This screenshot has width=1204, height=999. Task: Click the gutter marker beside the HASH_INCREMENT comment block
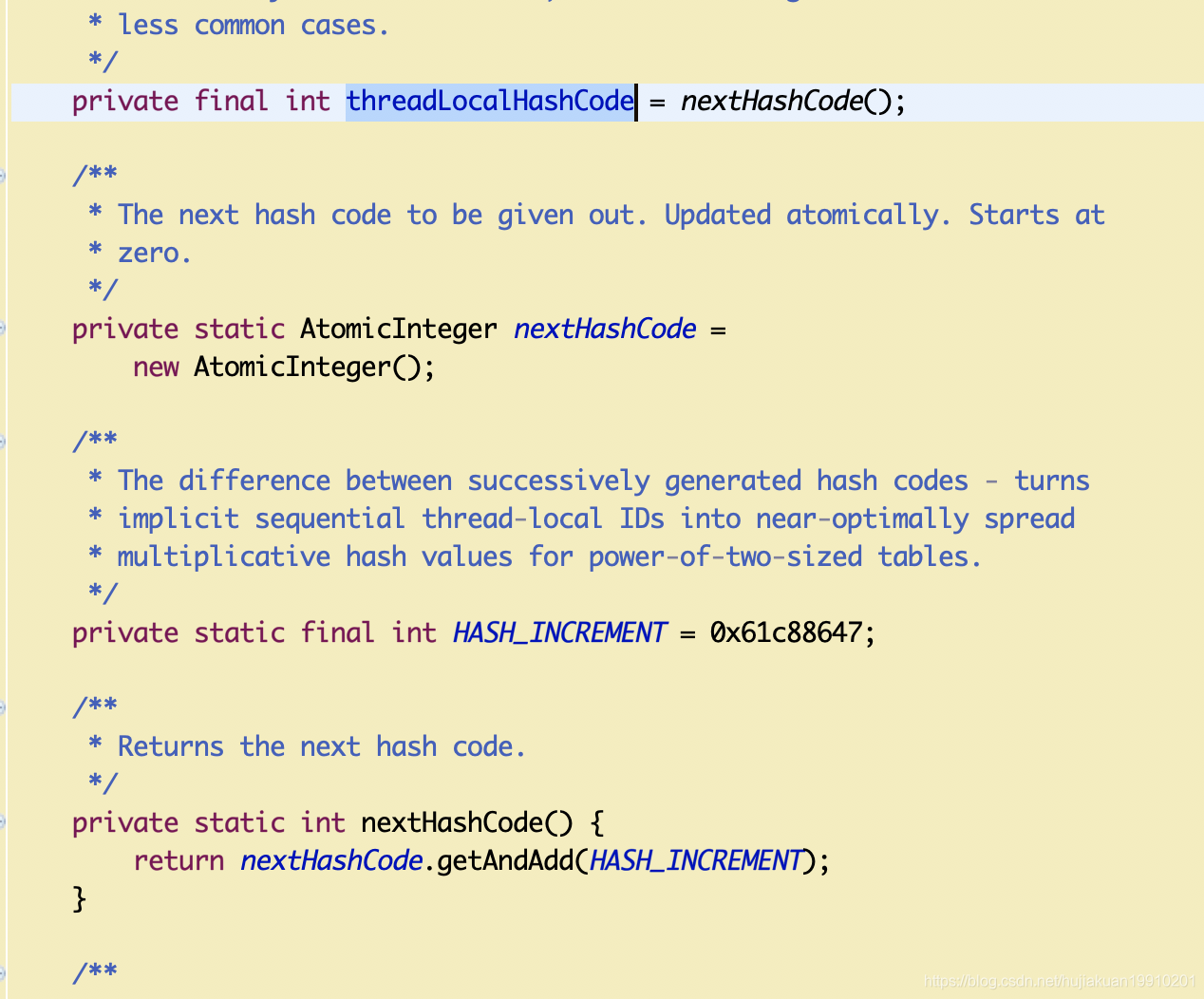coord(2,440)
